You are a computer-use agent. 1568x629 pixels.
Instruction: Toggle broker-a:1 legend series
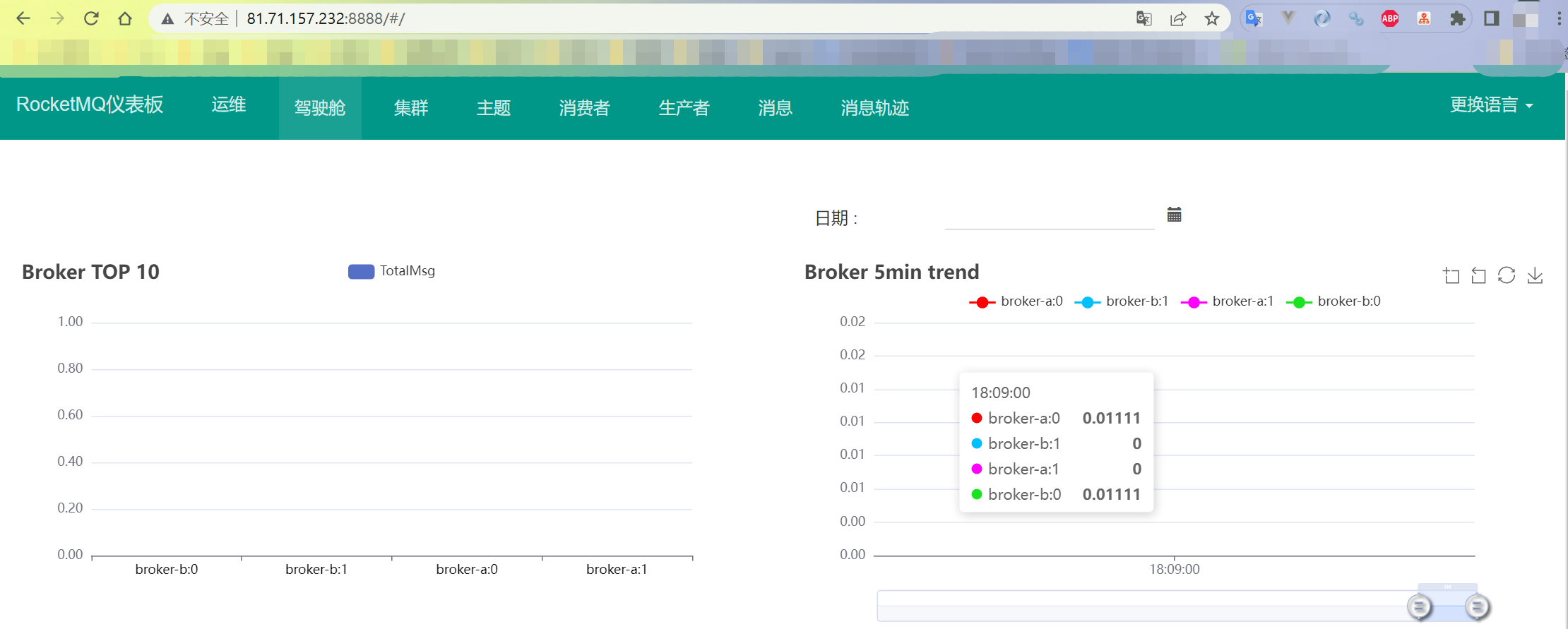pos(1228,301)
